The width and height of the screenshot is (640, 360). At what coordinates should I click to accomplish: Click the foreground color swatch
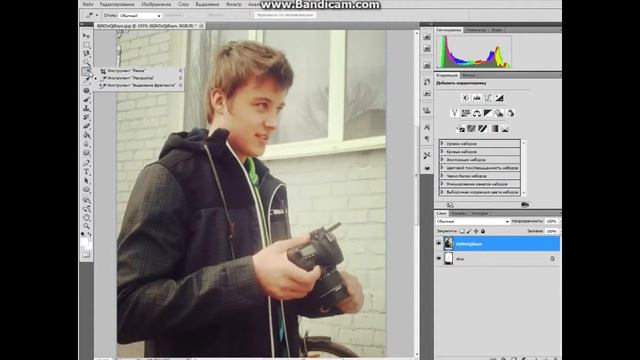click(x=84, y=242)
